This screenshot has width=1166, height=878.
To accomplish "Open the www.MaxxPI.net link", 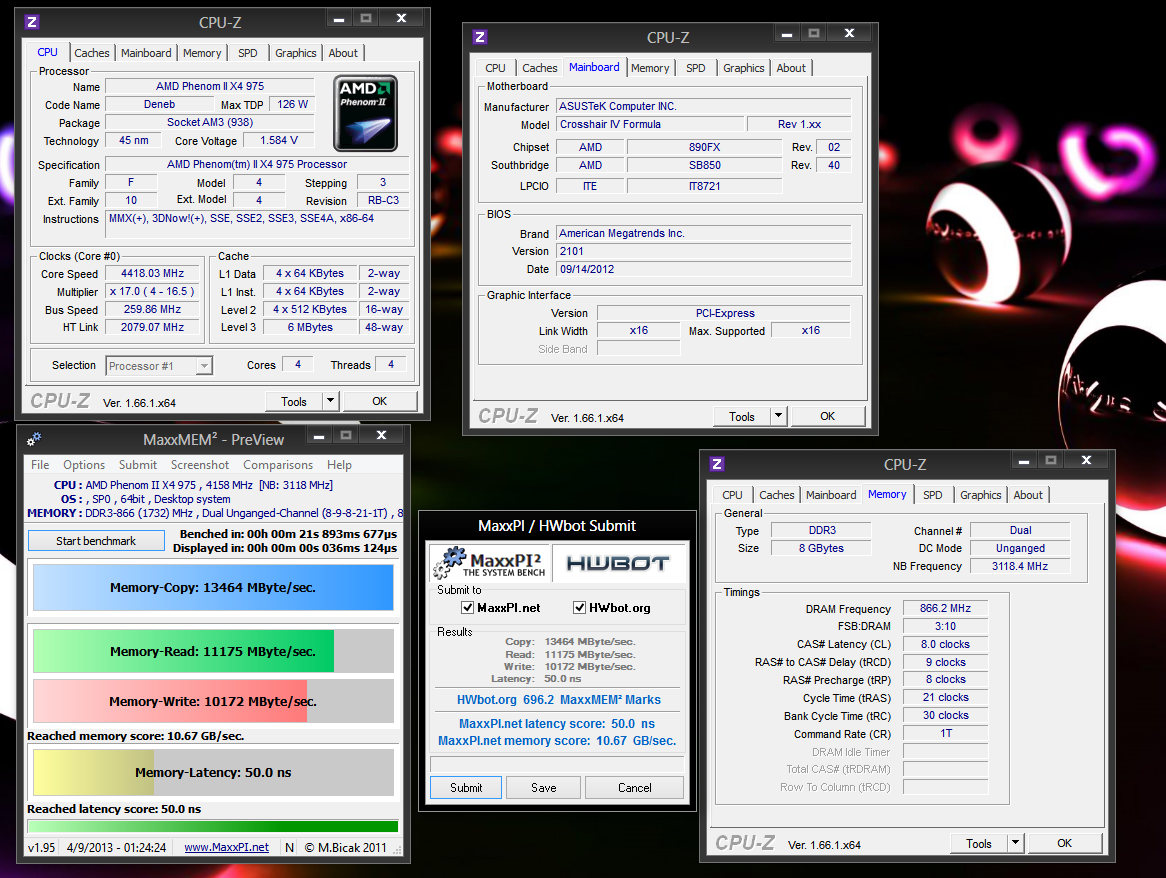I will click(227, 848).
